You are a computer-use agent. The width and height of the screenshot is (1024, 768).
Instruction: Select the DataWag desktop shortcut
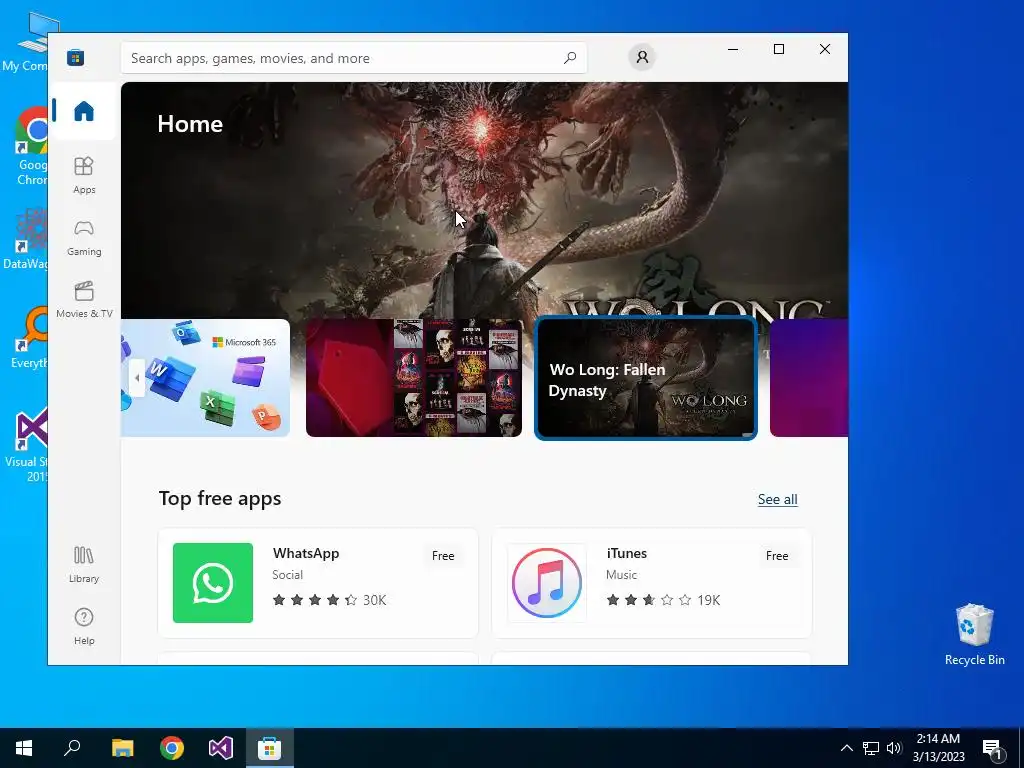(25, 239)
